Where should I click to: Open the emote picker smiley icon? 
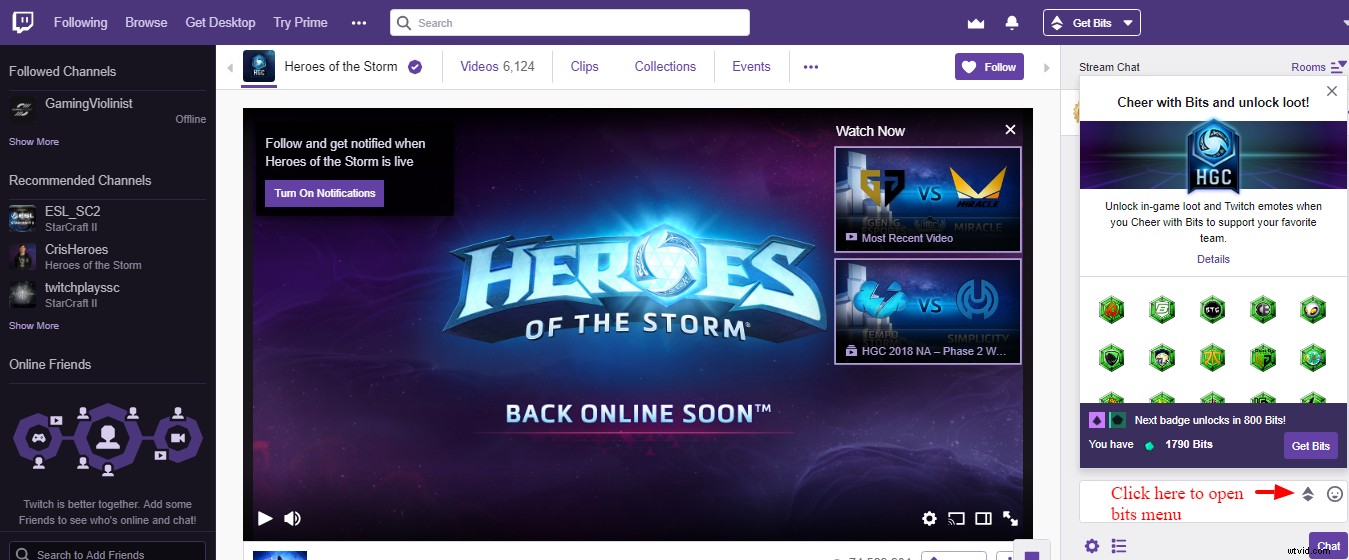(1334, 493)
